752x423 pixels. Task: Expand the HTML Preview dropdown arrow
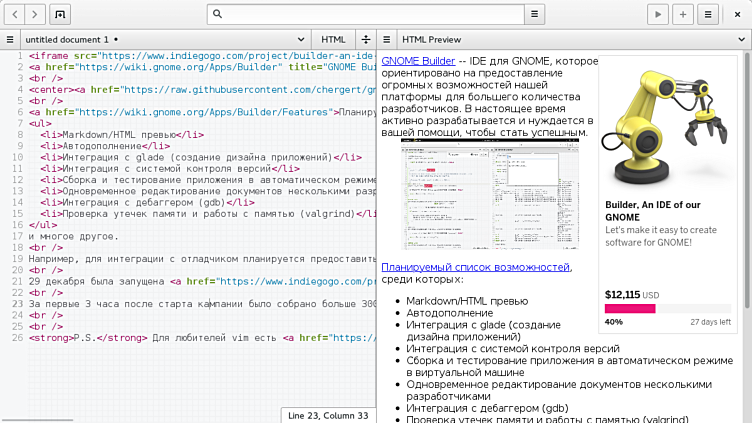[x=741, y=40]
